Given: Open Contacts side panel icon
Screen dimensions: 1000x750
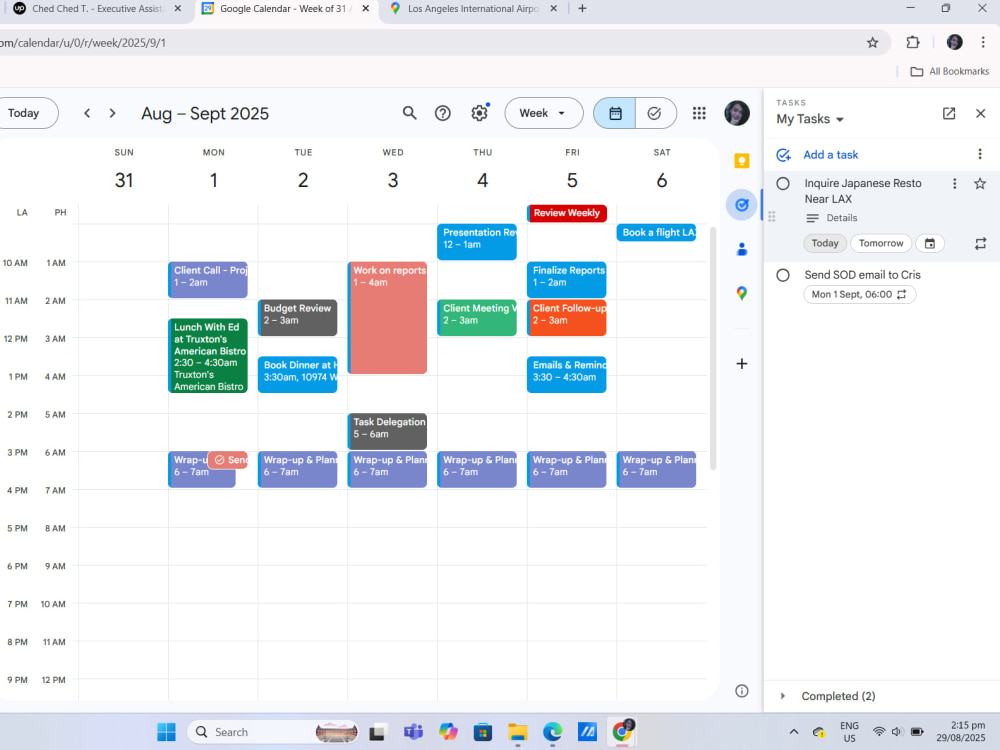Looking at the screenshot, I should point(742,249).
